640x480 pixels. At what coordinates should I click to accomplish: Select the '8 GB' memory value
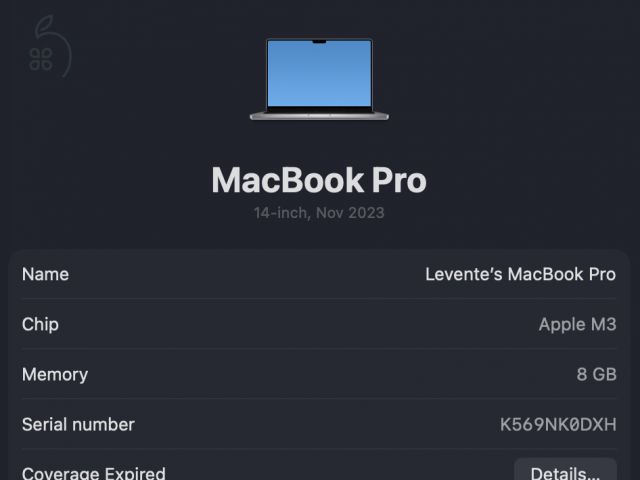(x=596, y=374)
